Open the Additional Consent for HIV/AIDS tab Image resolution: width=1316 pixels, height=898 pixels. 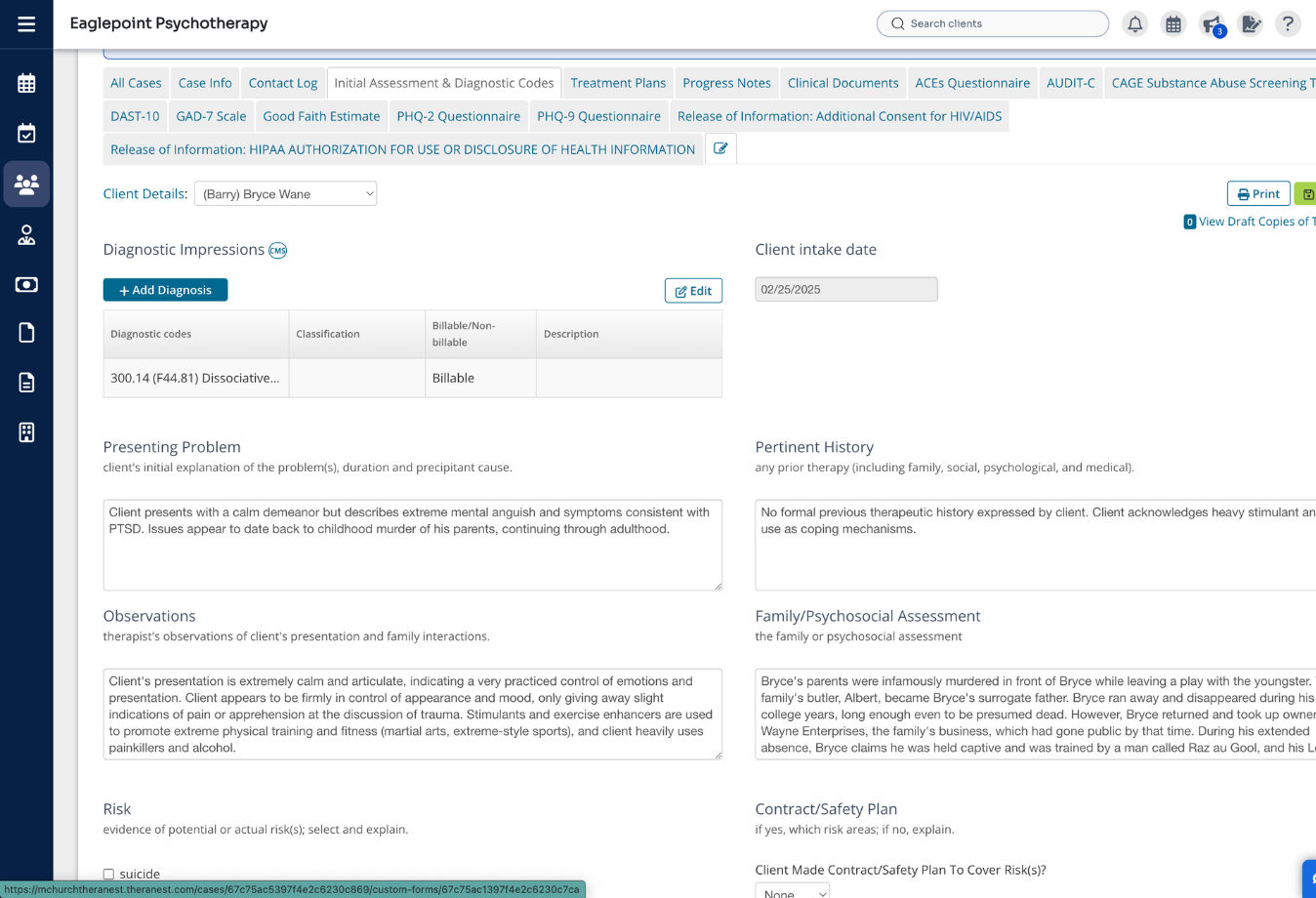click(840, 116)
